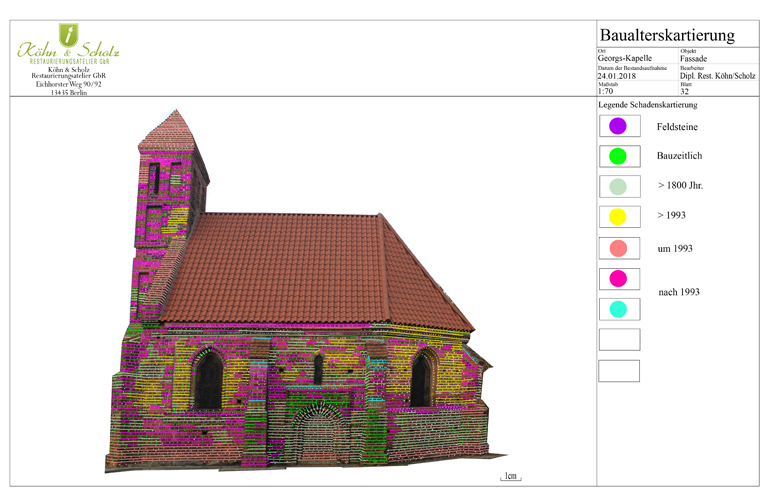Pick the bright green Bauzeitlich swatch

(x=618, y=156)
